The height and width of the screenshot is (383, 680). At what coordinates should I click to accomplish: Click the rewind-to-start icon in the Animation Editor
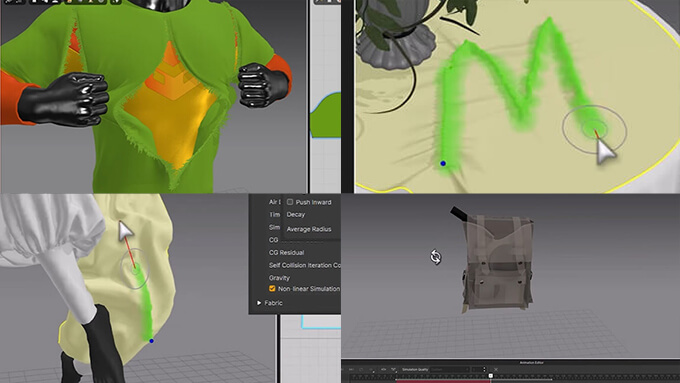click(x=351, y=370)
